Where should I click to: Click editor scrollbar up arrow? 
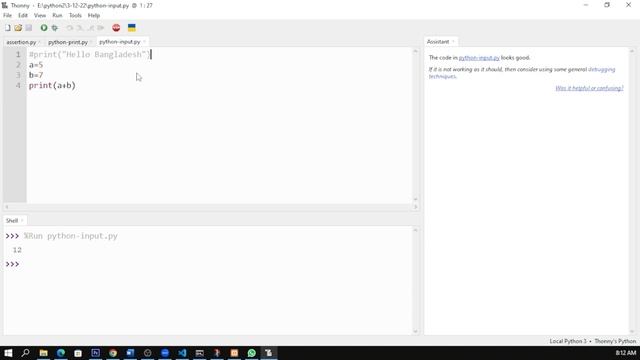[x=416, y=51]
